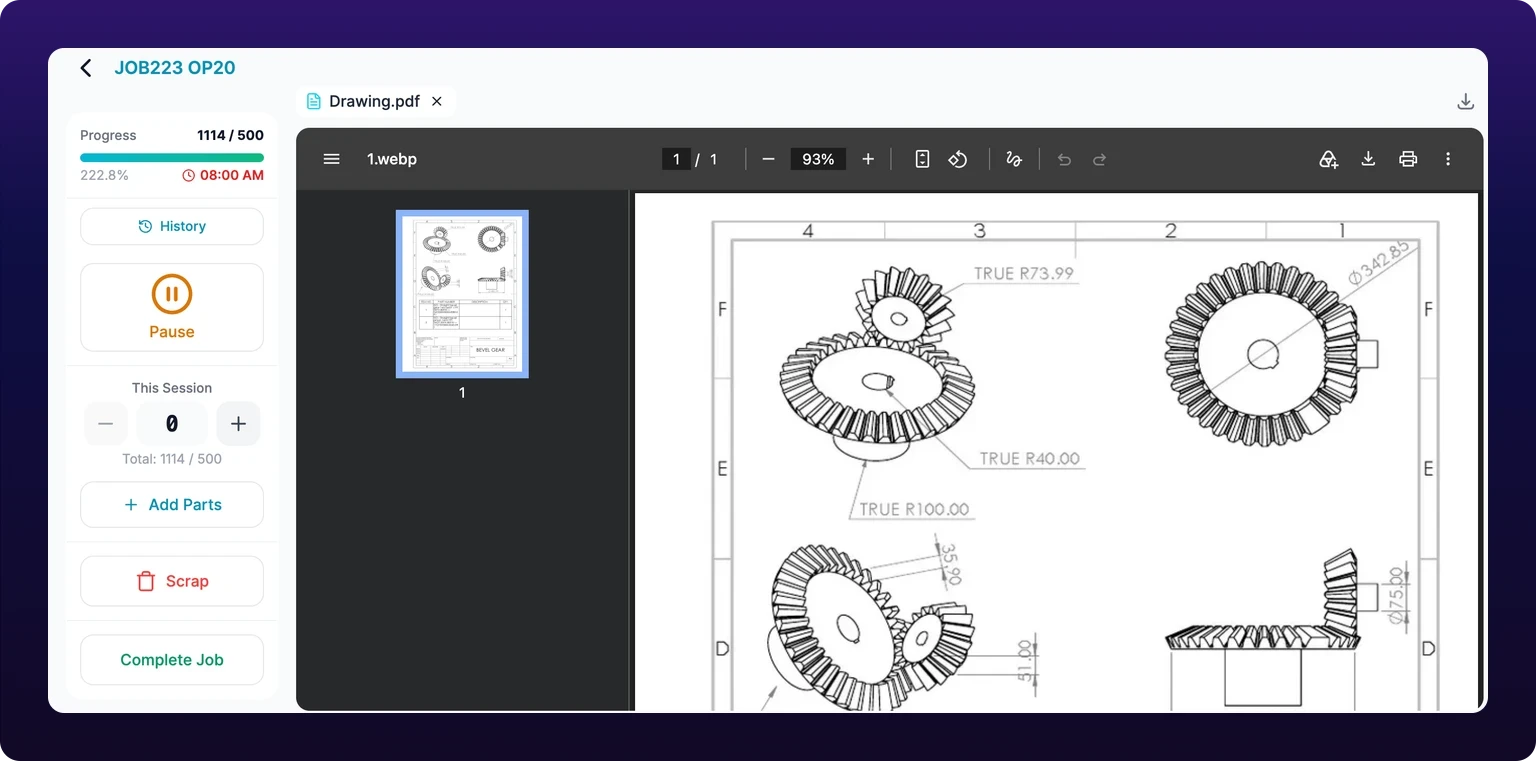
Task: Open the History view
Action: (x=172, y=226)
